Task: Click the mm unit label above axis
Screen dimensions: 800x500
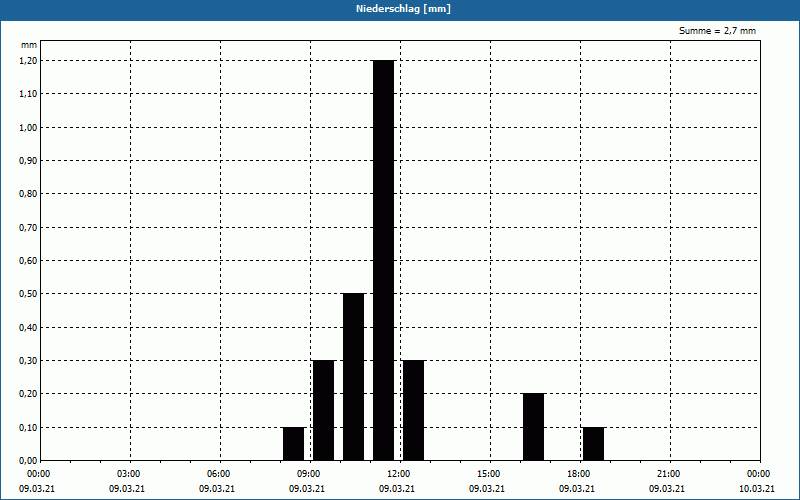Action: pos(29,45)
